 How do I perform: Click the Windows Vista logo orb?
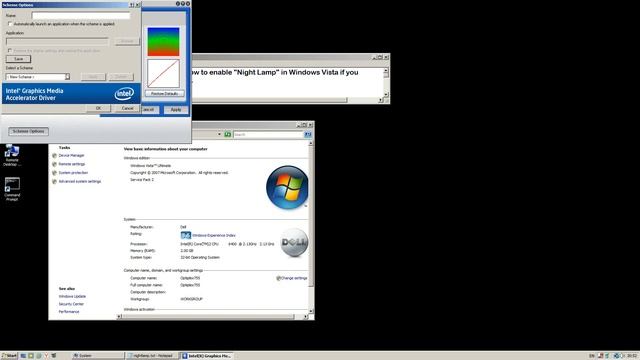coord(287,187)
